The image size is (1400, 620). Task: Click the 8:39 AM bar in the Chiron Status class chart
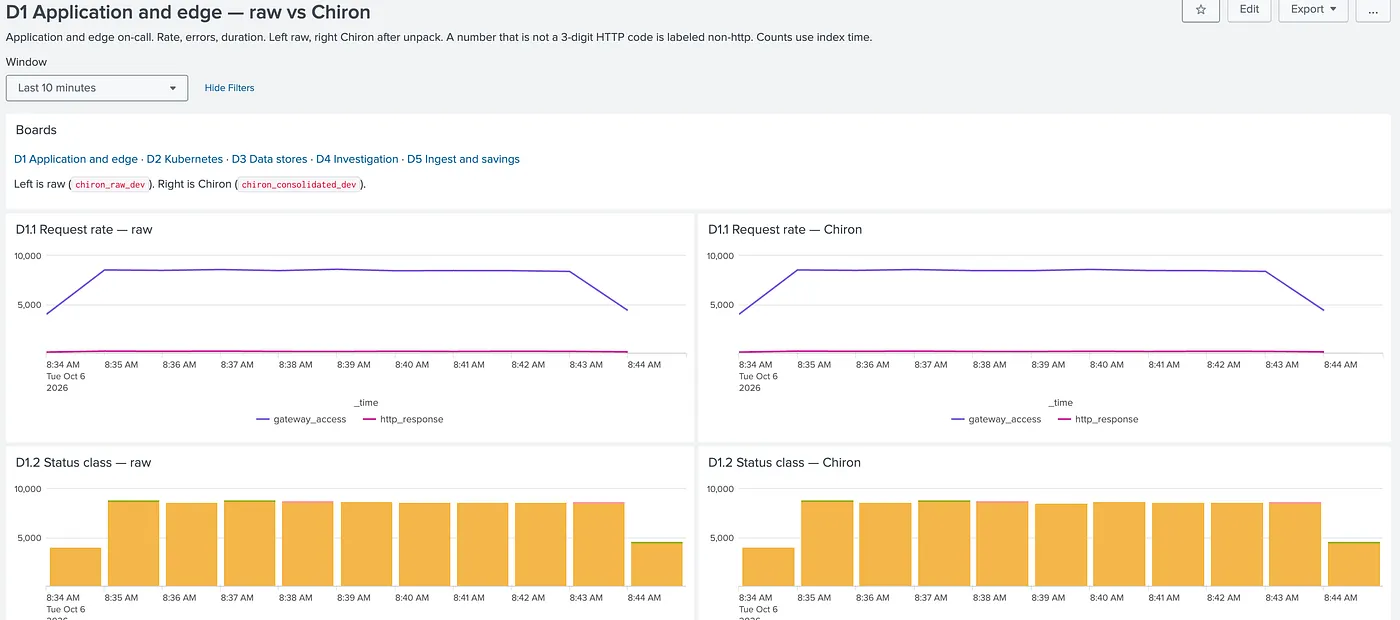coord(1061,545)
